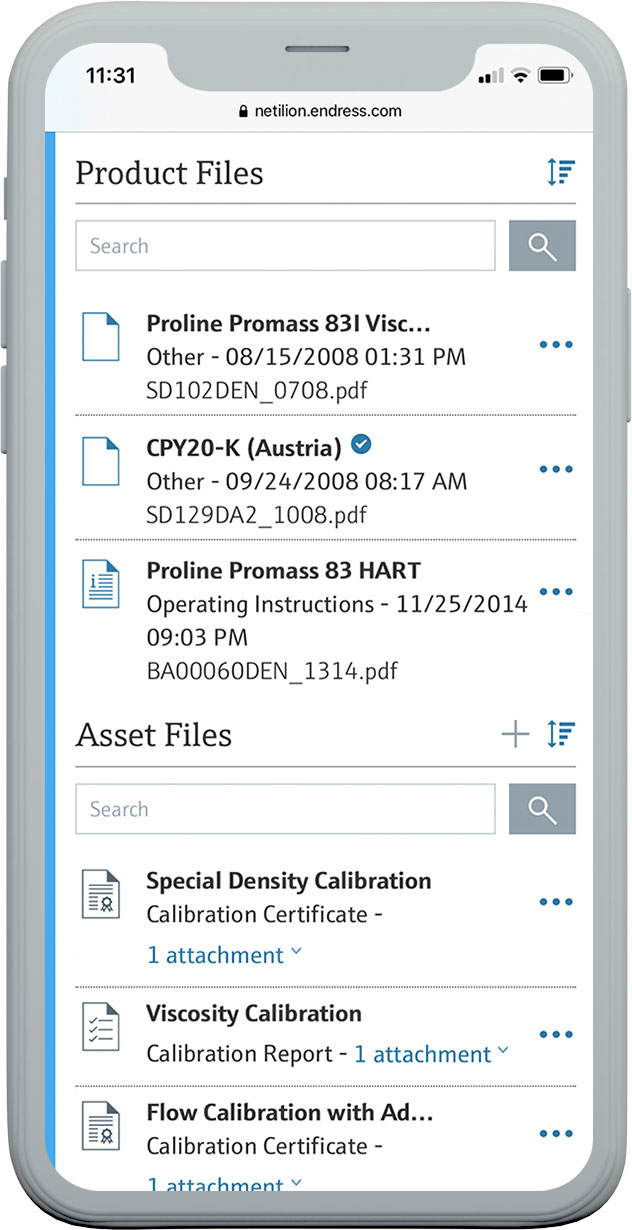Click the verified badge next to CPY20-K
Viewport: 632px width, 1230px height.
click(361, 446)
